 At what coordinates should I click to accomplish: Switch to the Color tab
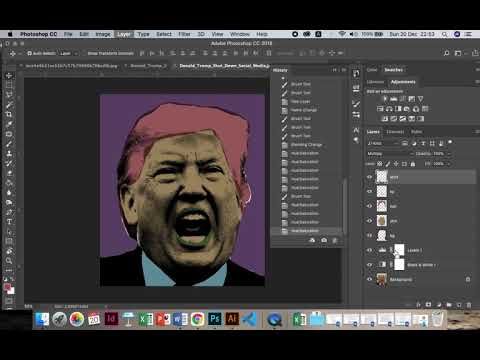click(x=372, y=70)
